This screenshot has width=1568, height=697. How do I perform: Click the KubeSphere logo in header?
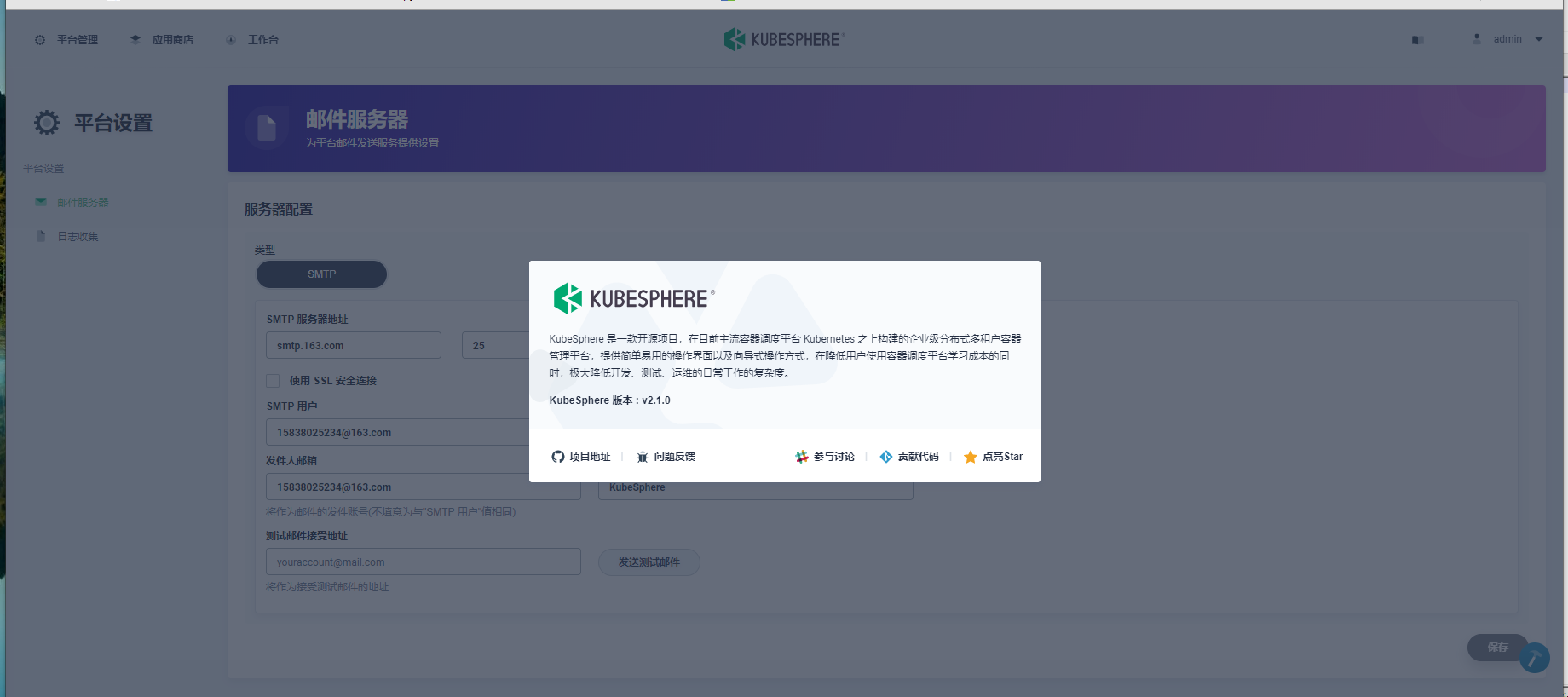pyautogui.click(x=784, y=39)
